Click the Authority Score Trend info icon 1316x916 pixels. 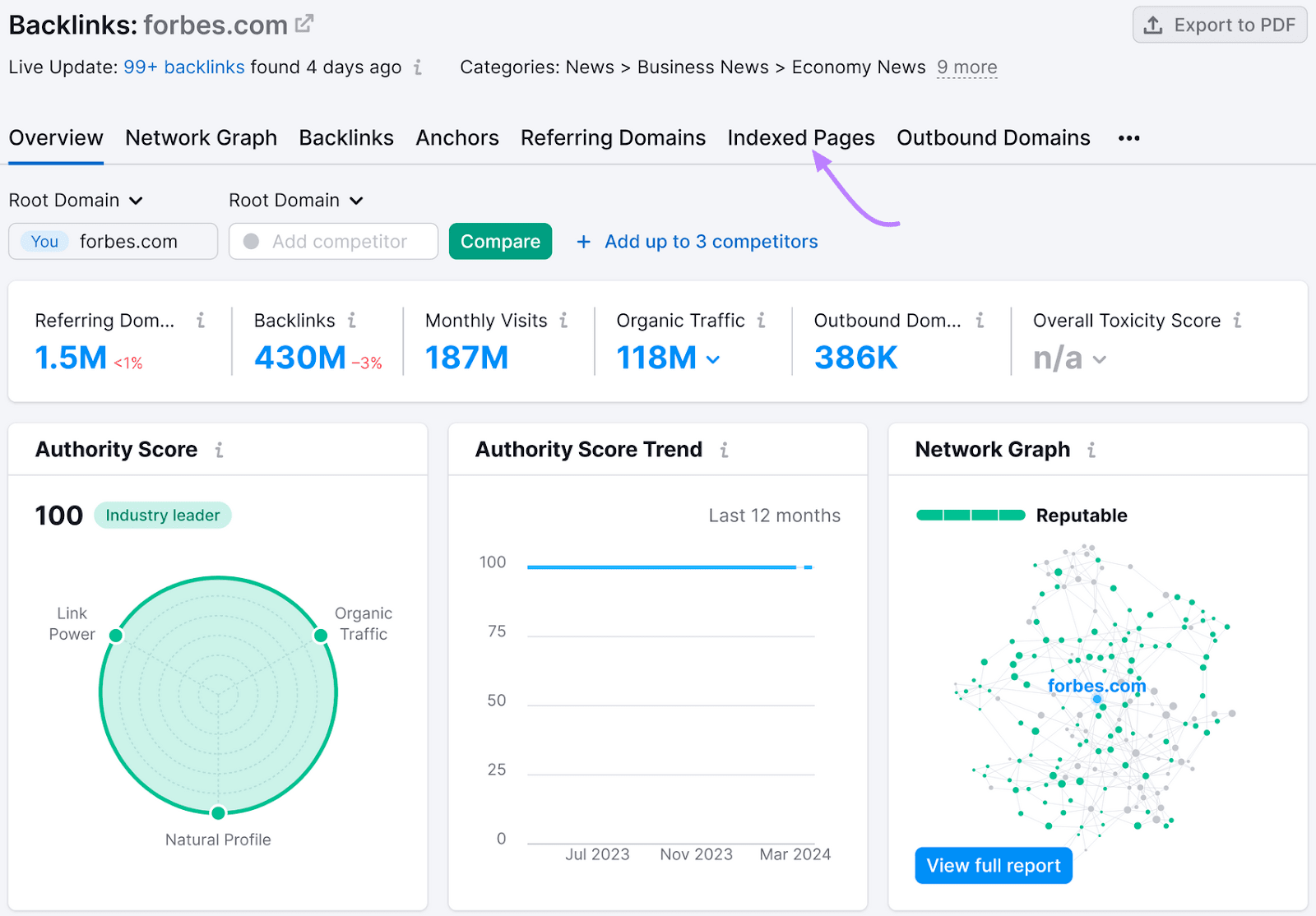(725, 450)
